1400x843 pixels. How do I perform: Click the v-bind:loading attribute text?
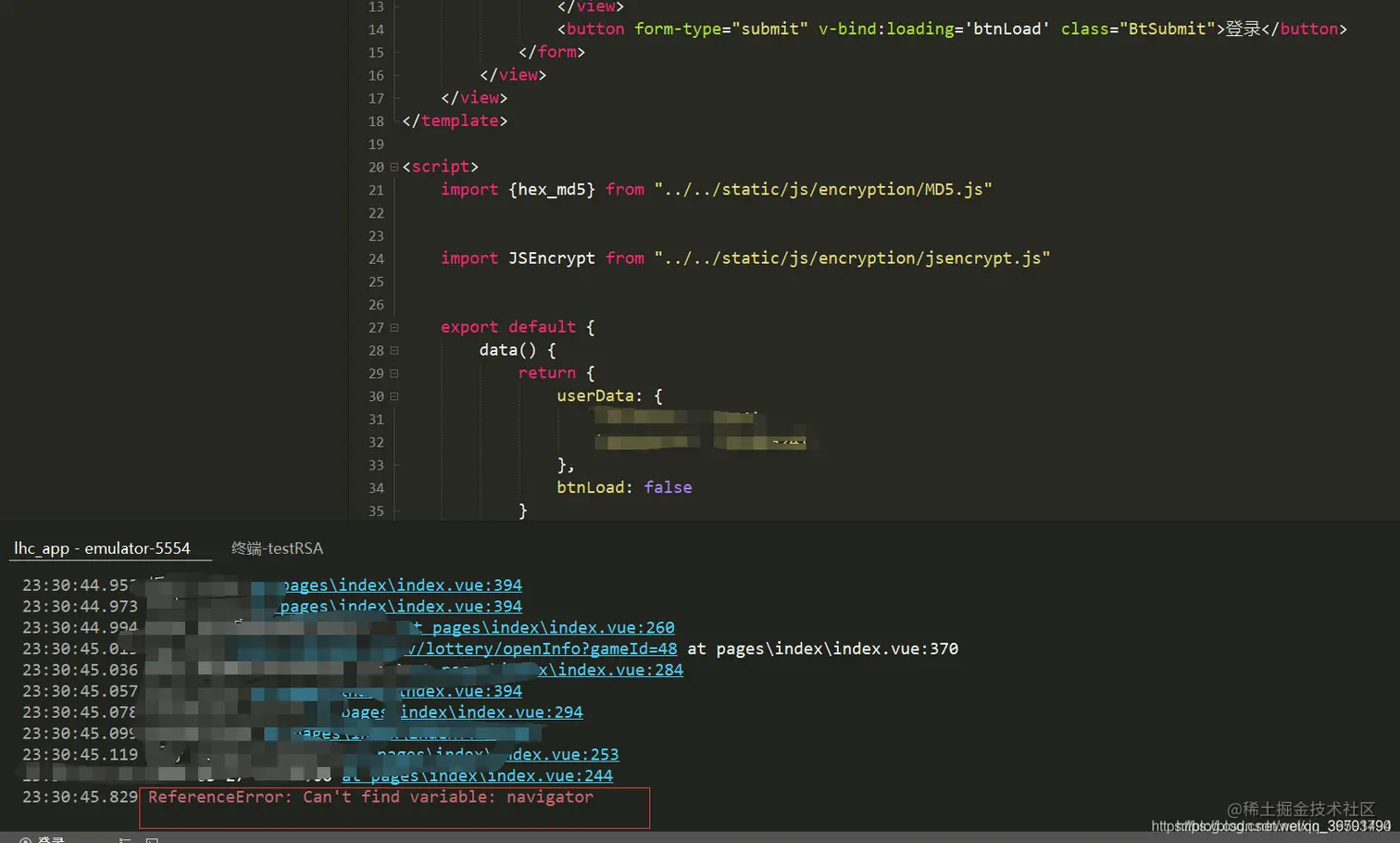[934, 29]
